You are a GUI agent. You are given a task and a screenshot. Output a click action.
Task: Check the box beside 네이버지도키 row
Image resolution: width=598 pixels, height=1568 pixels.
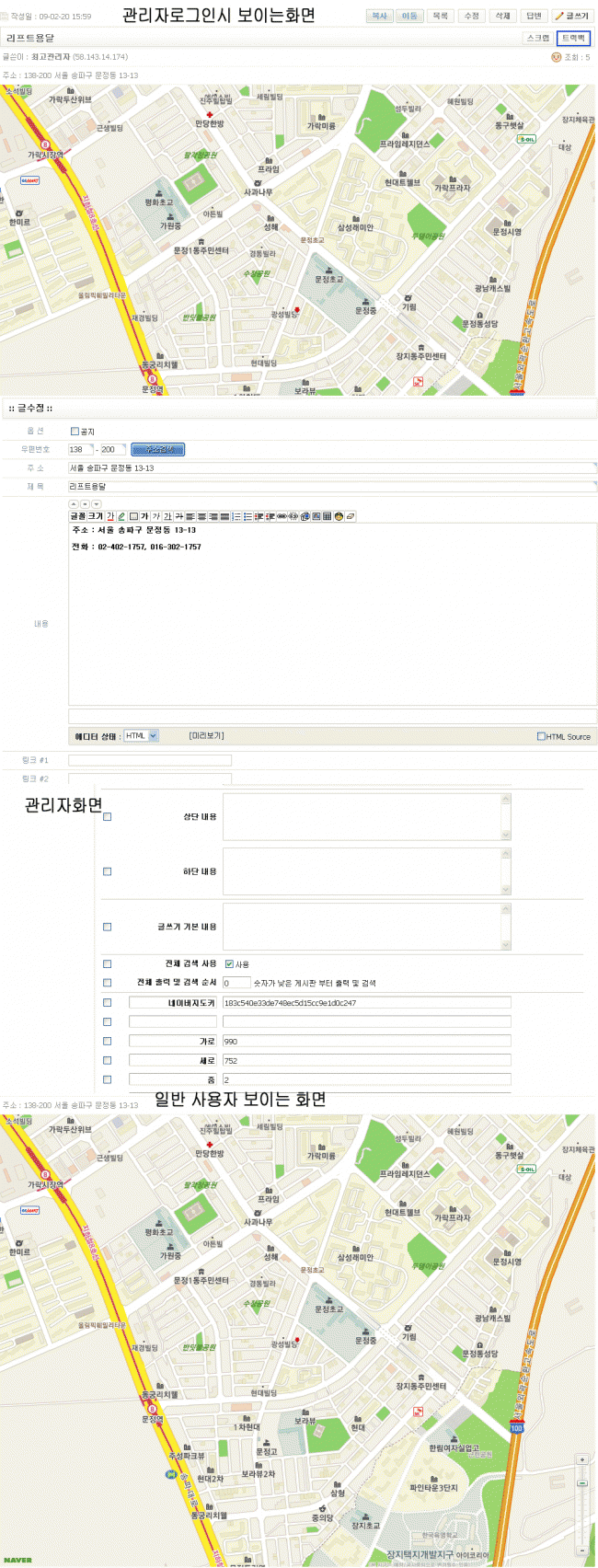click(x=107, y=1003)
